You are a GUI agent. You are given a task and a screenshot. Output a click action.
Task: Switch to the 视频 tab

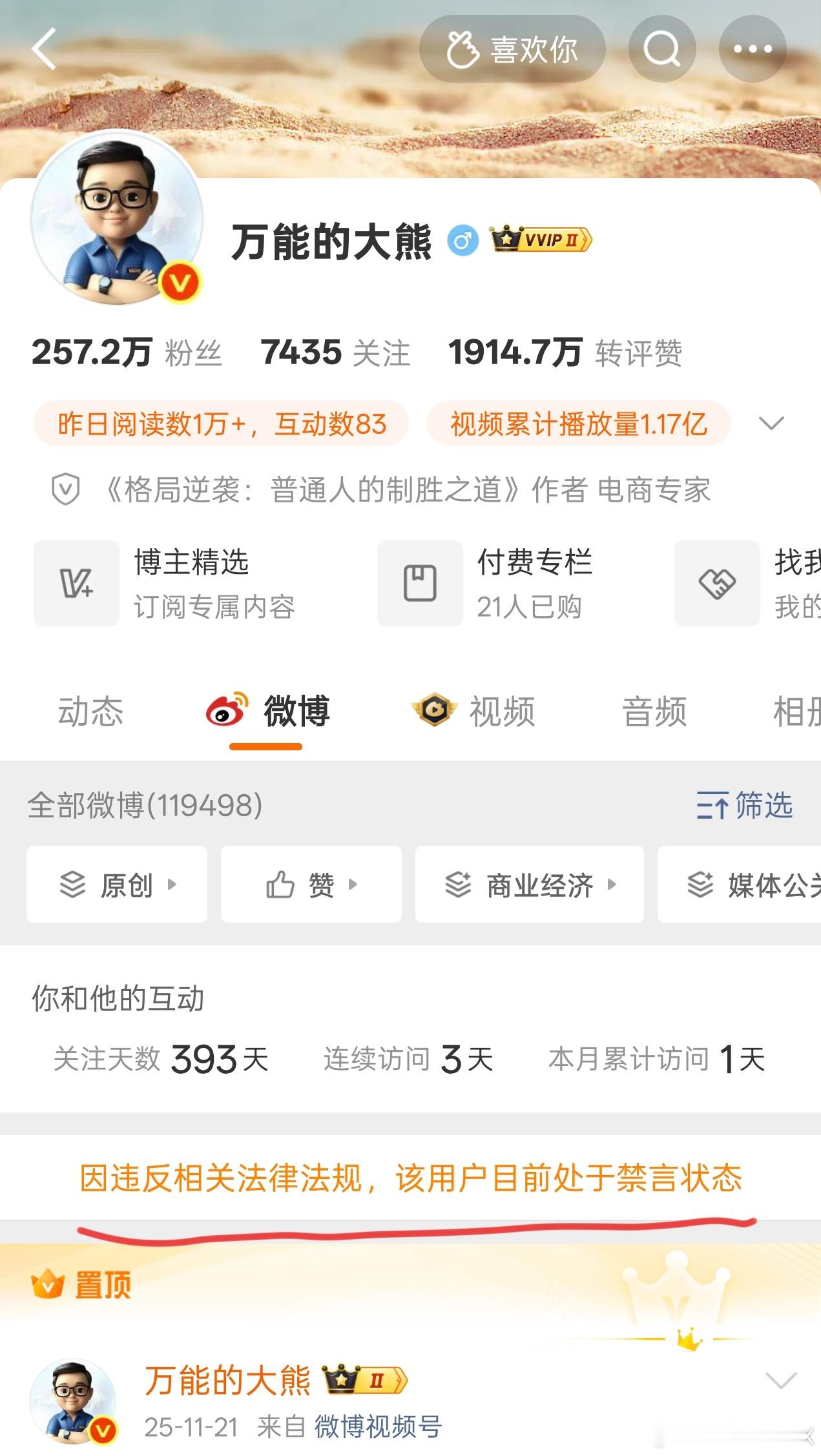click(x=473, y=711)
